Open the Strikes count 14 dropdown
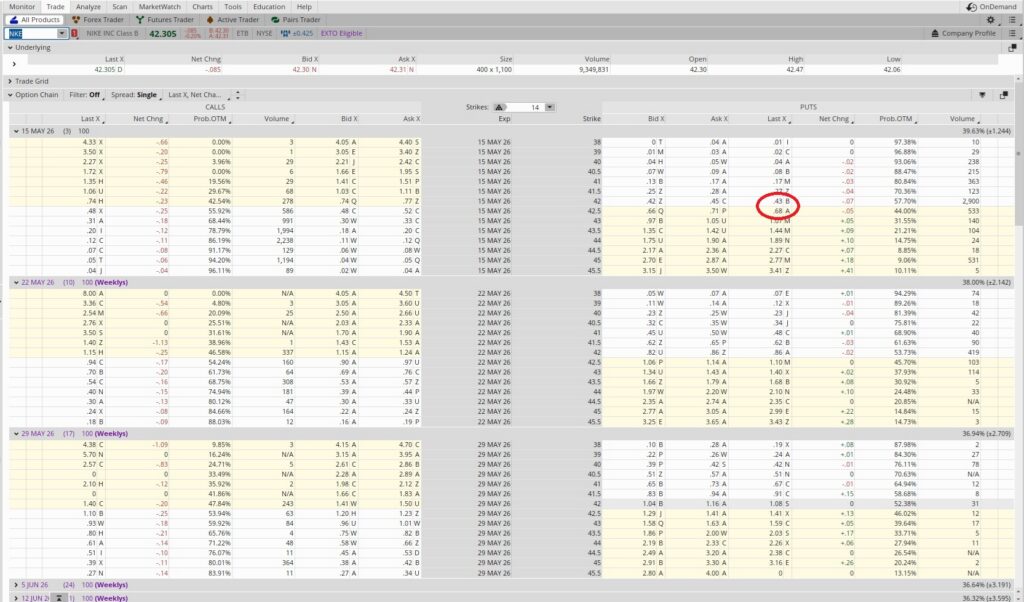 (x=550, y=107)
